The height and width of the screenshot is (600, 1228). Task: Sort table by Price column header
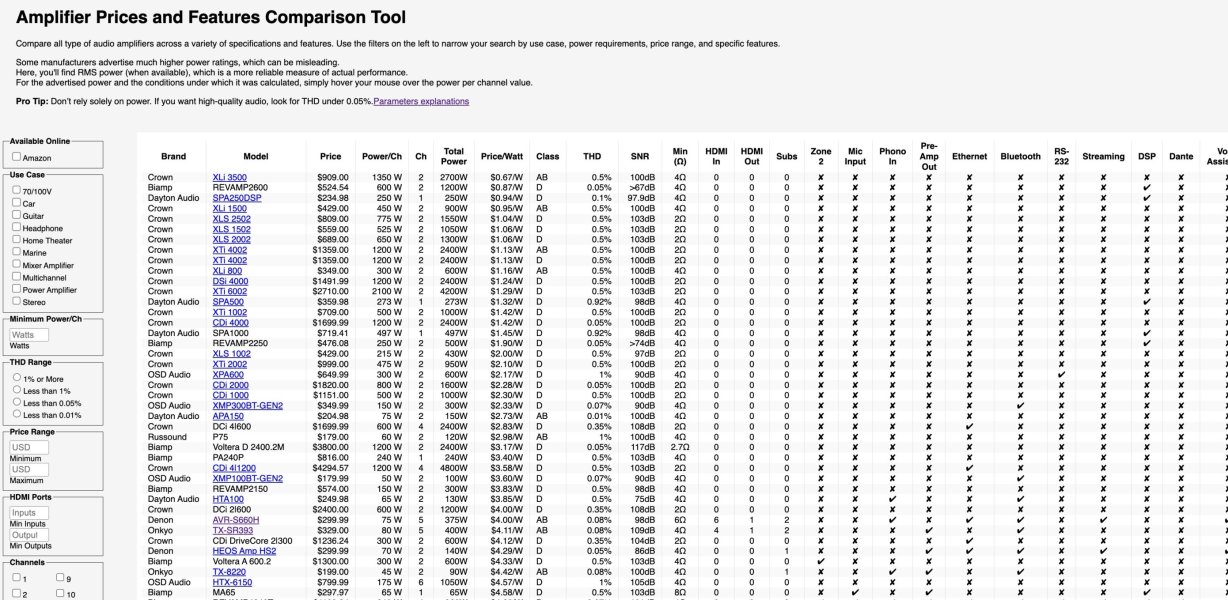(x=330, y=156)
